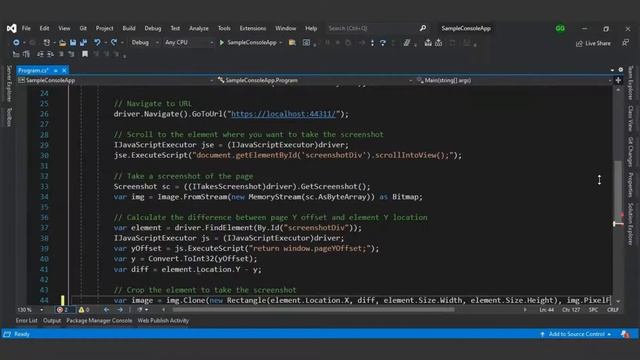Image resolution: width=640 pixels, height=360 pixels.
Task: Click the notifications icon in the status bar
Action: [x=625, y=334]
